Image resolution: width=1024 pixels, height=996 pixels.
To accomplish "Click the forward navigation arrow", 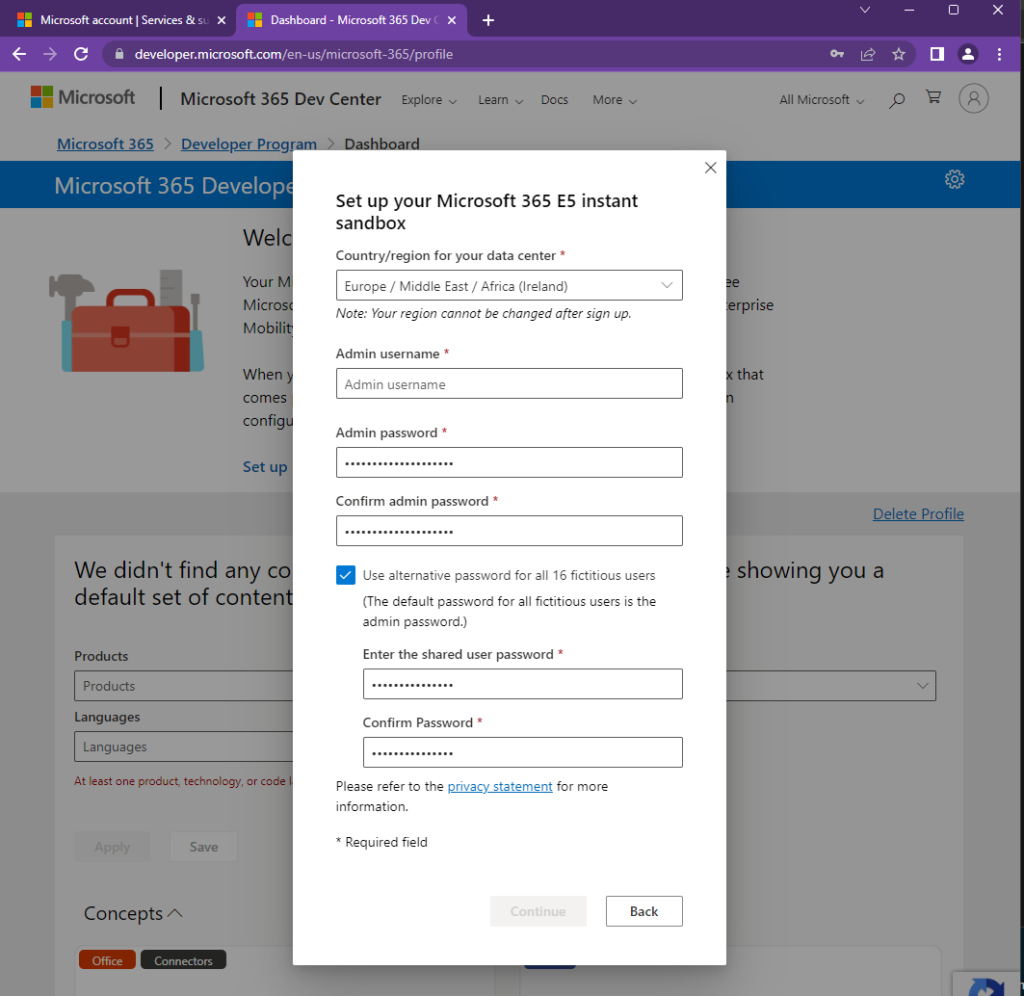I will [50, 54].
